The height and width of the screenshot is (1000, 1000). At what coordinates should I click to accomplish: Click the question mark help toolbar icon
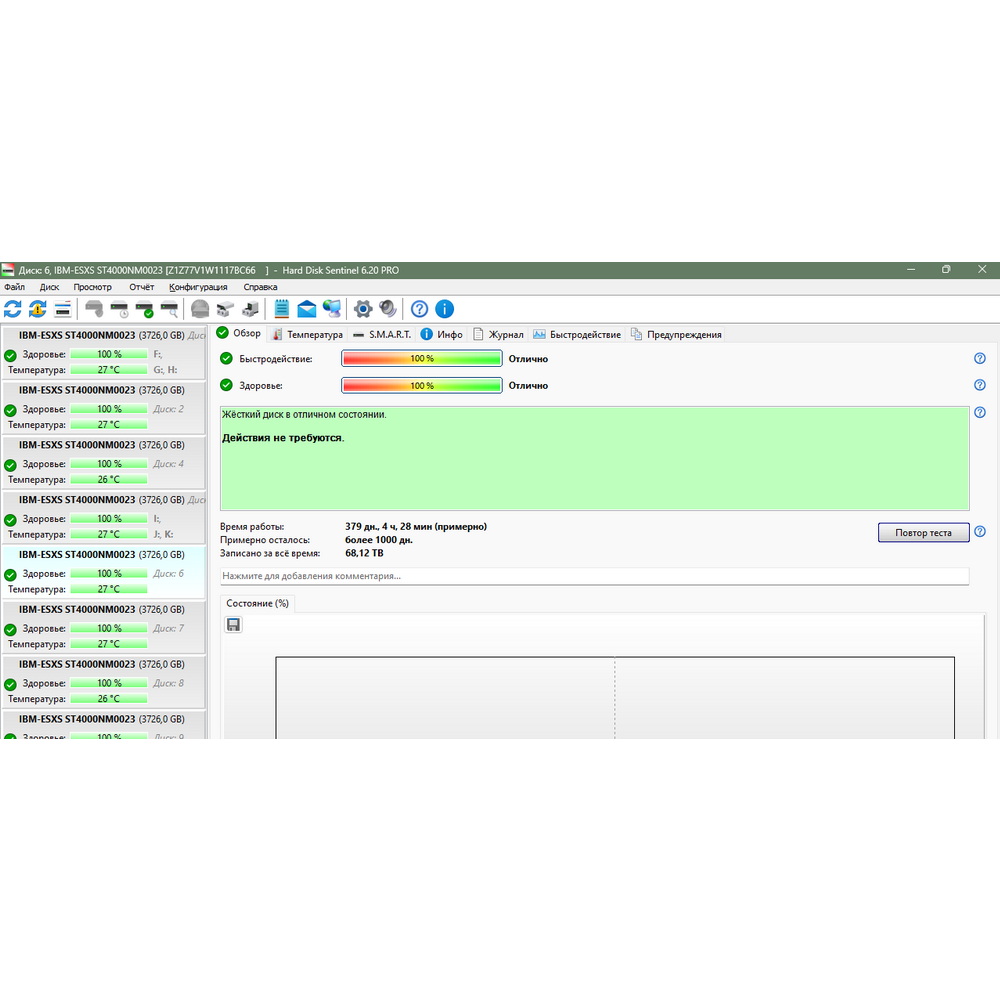click(419, 309)
